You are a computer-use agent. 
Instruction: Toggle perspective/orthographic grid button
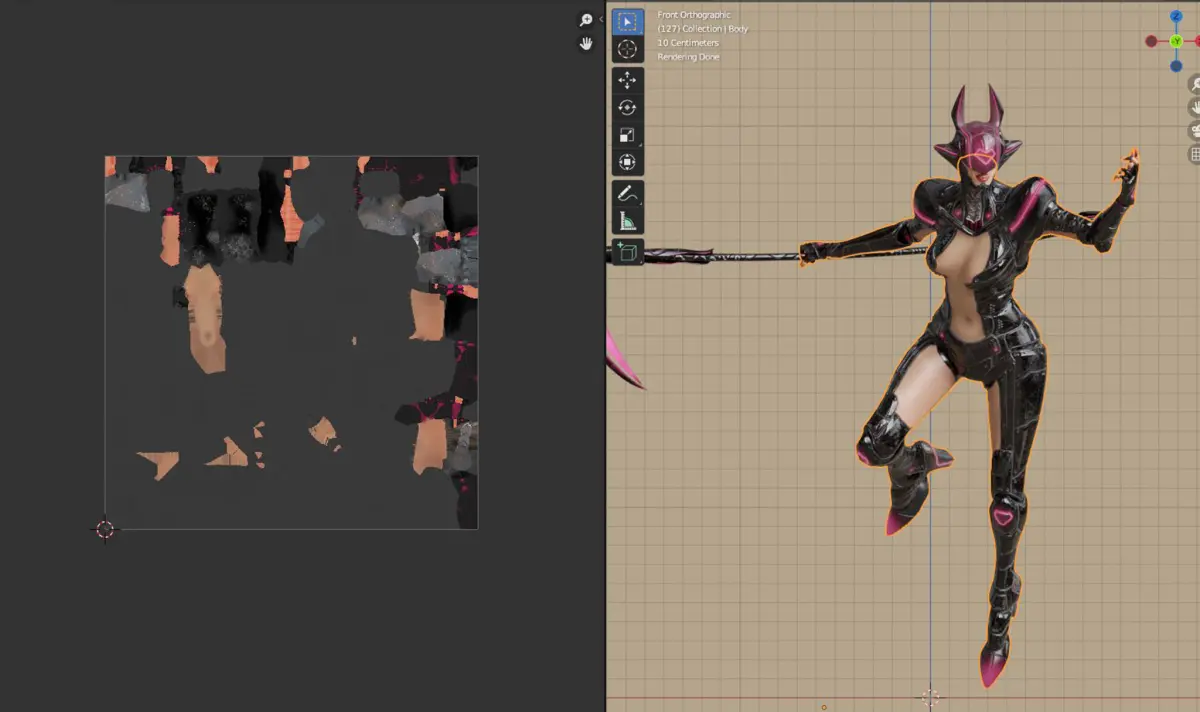[x=1193, y=154]
